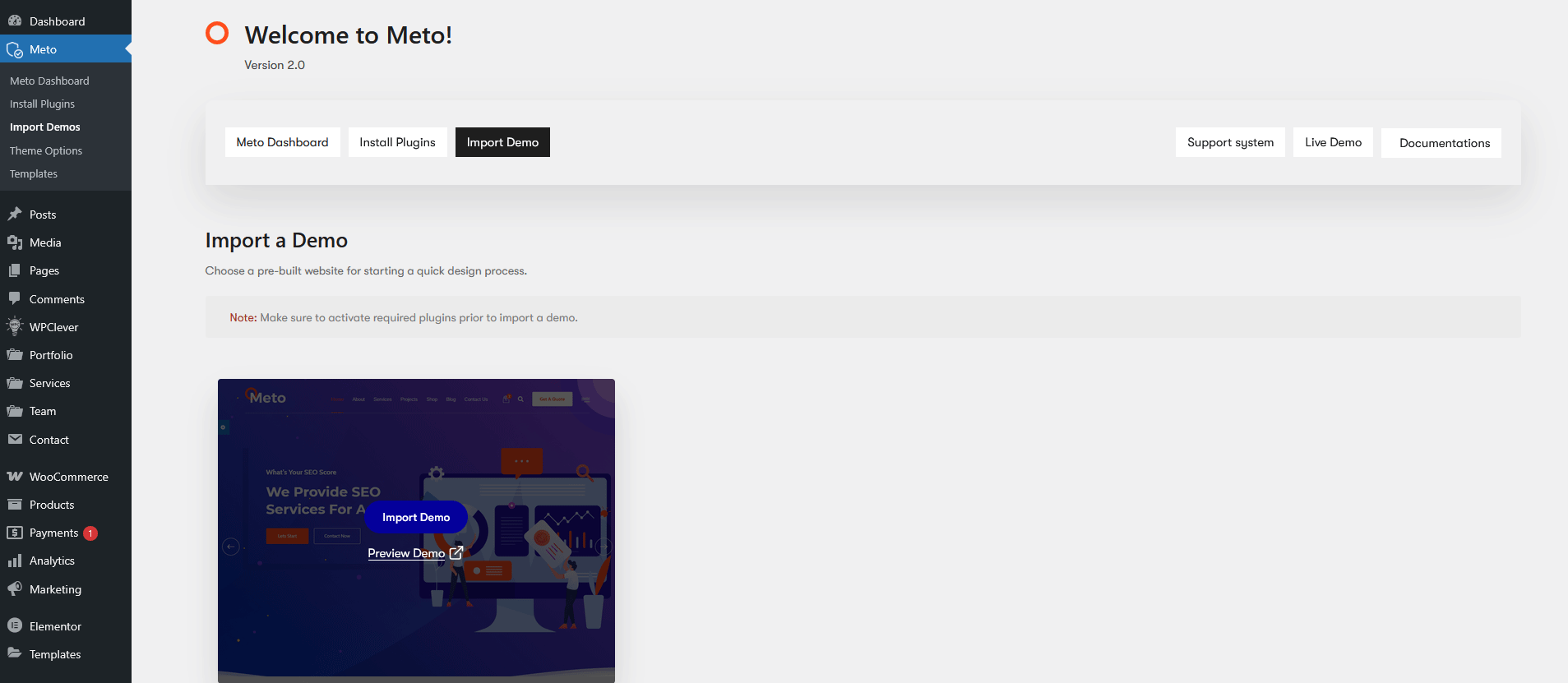Viewport: 1568px width, 683px height.
Task: Open the Payments menu label
Action: [54, 533]
